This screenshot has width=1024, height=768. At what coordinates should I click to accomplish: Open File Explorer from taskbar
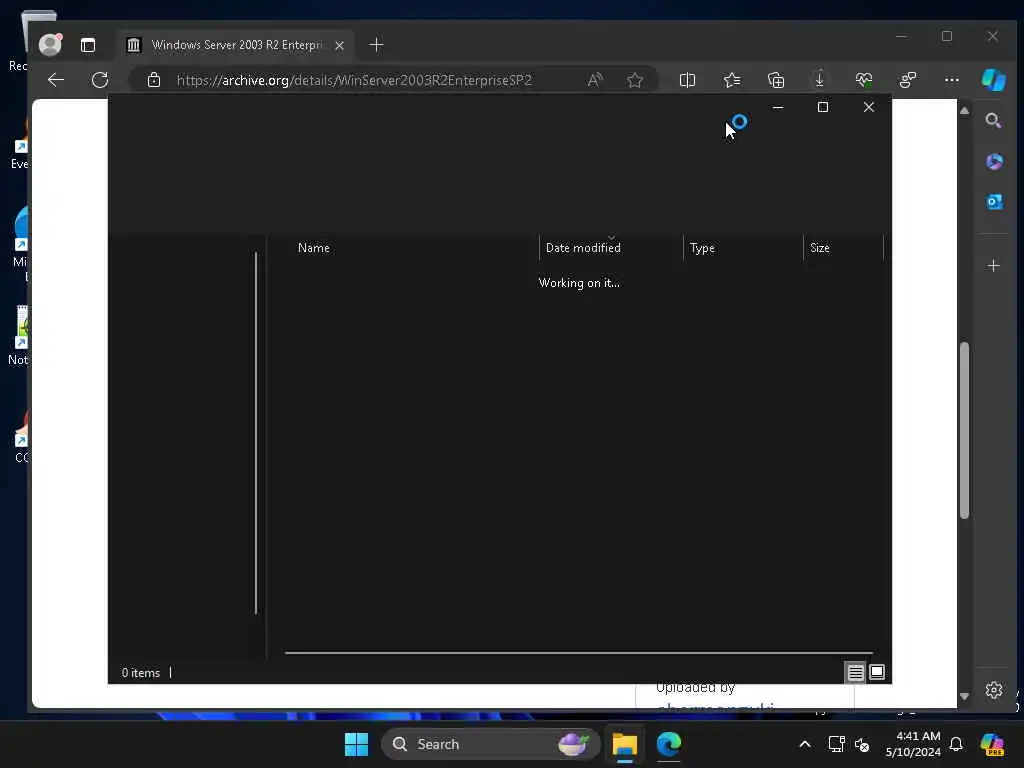click(624, 744)
